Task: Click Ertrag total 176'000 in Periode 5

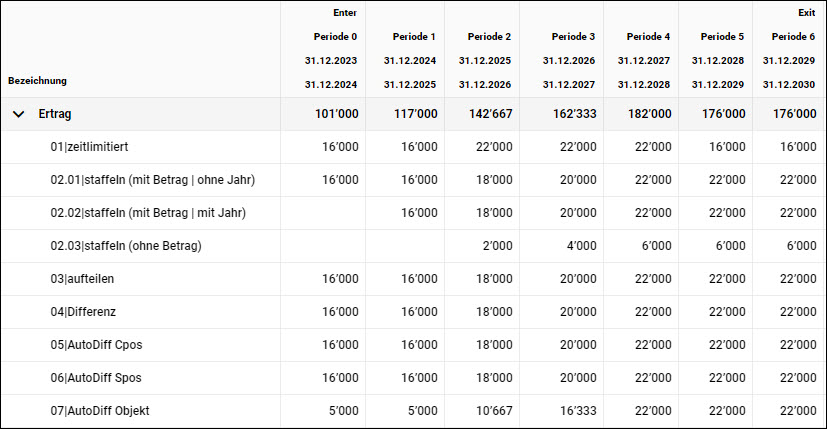Action: tap(724, 114)
